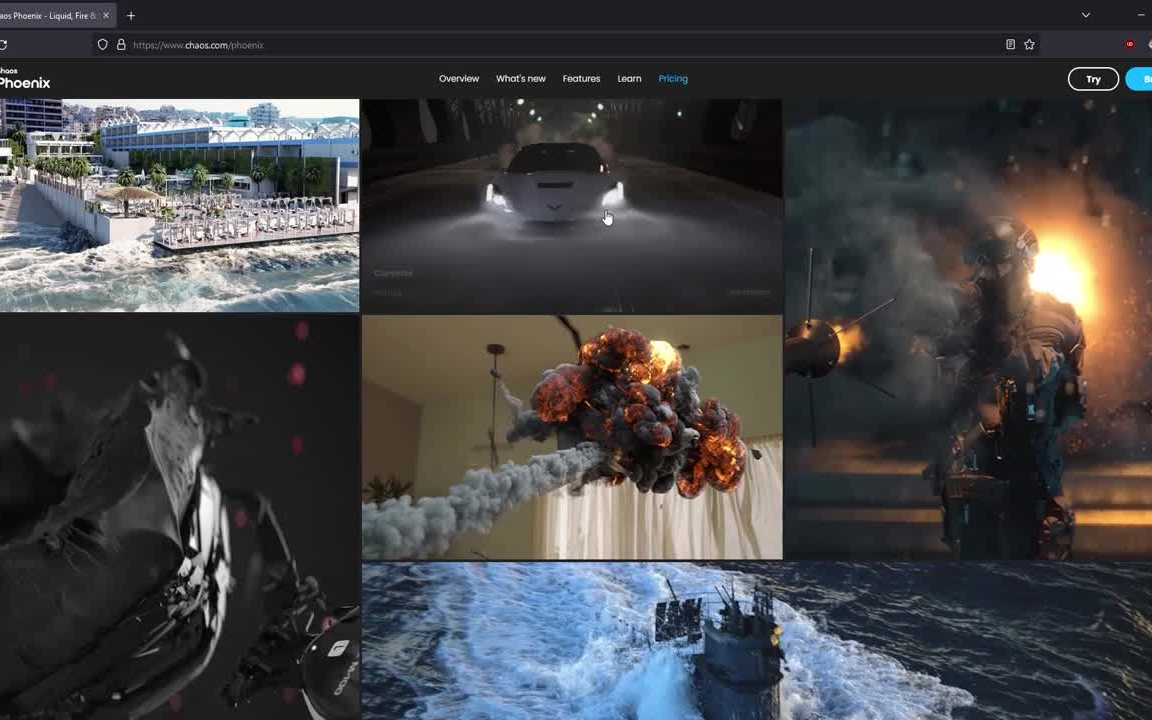1152x720 pixels.
Task: Open the Learn nav item
Action: (x=629, y=79)
